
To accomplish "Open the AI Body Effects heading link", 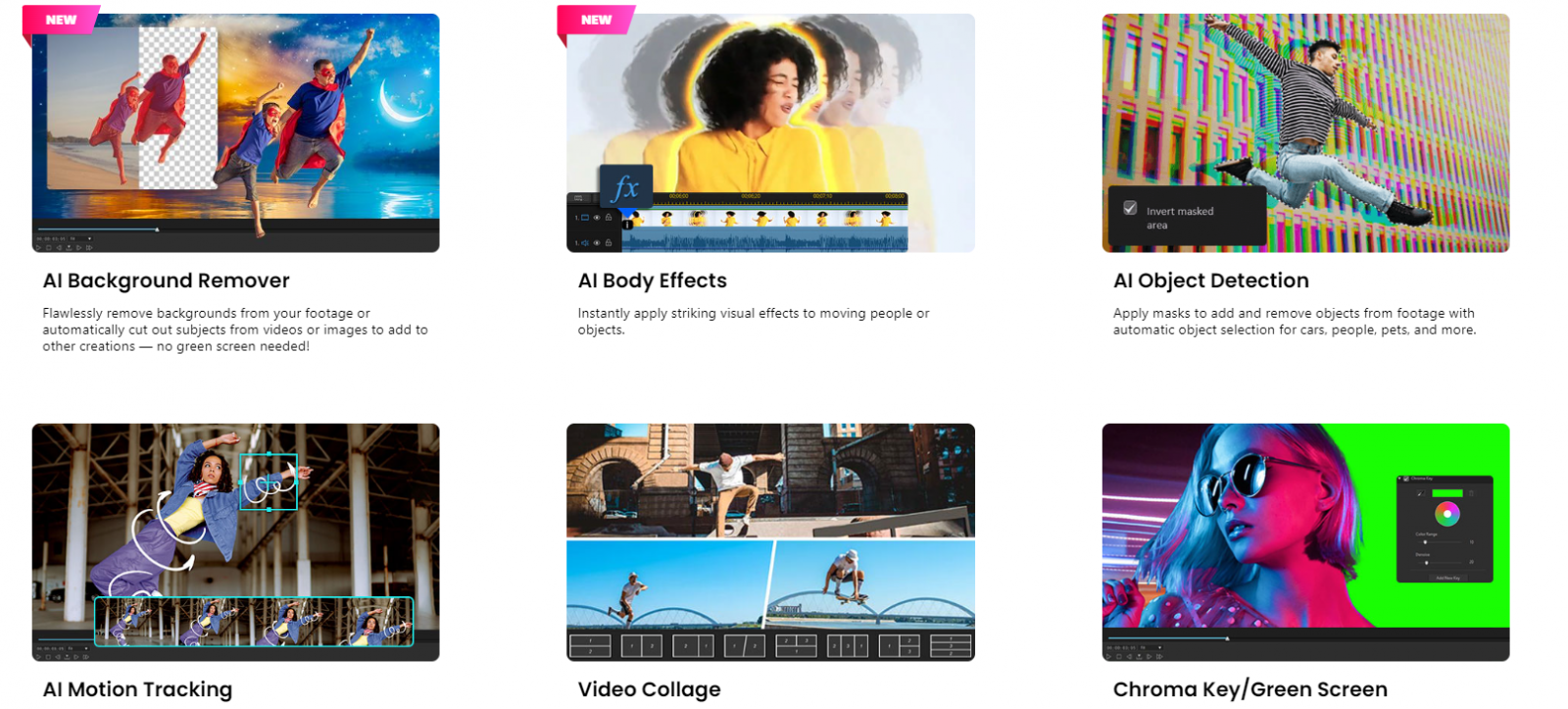I will (653, 280).
